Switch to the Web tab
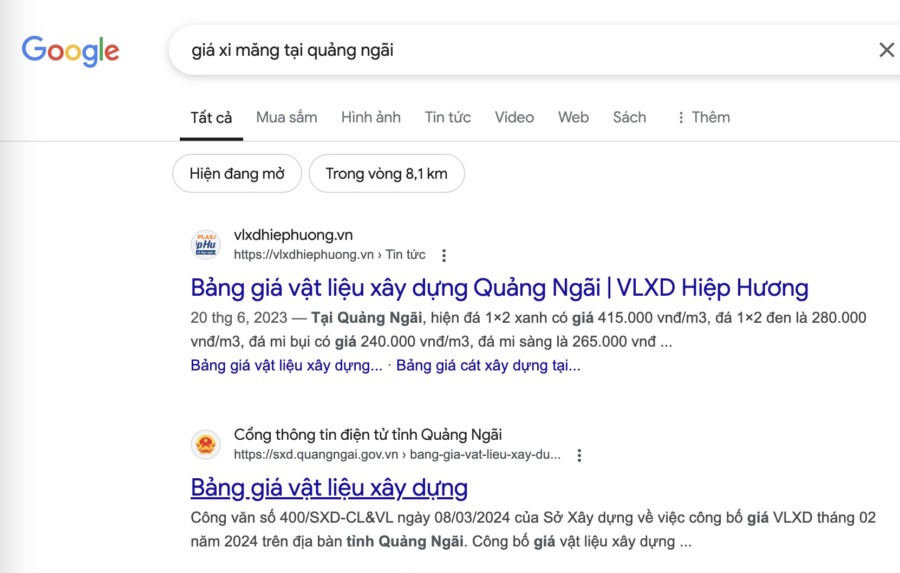The image size is (900, 573). pyautogui.click(x=573, y=117)
